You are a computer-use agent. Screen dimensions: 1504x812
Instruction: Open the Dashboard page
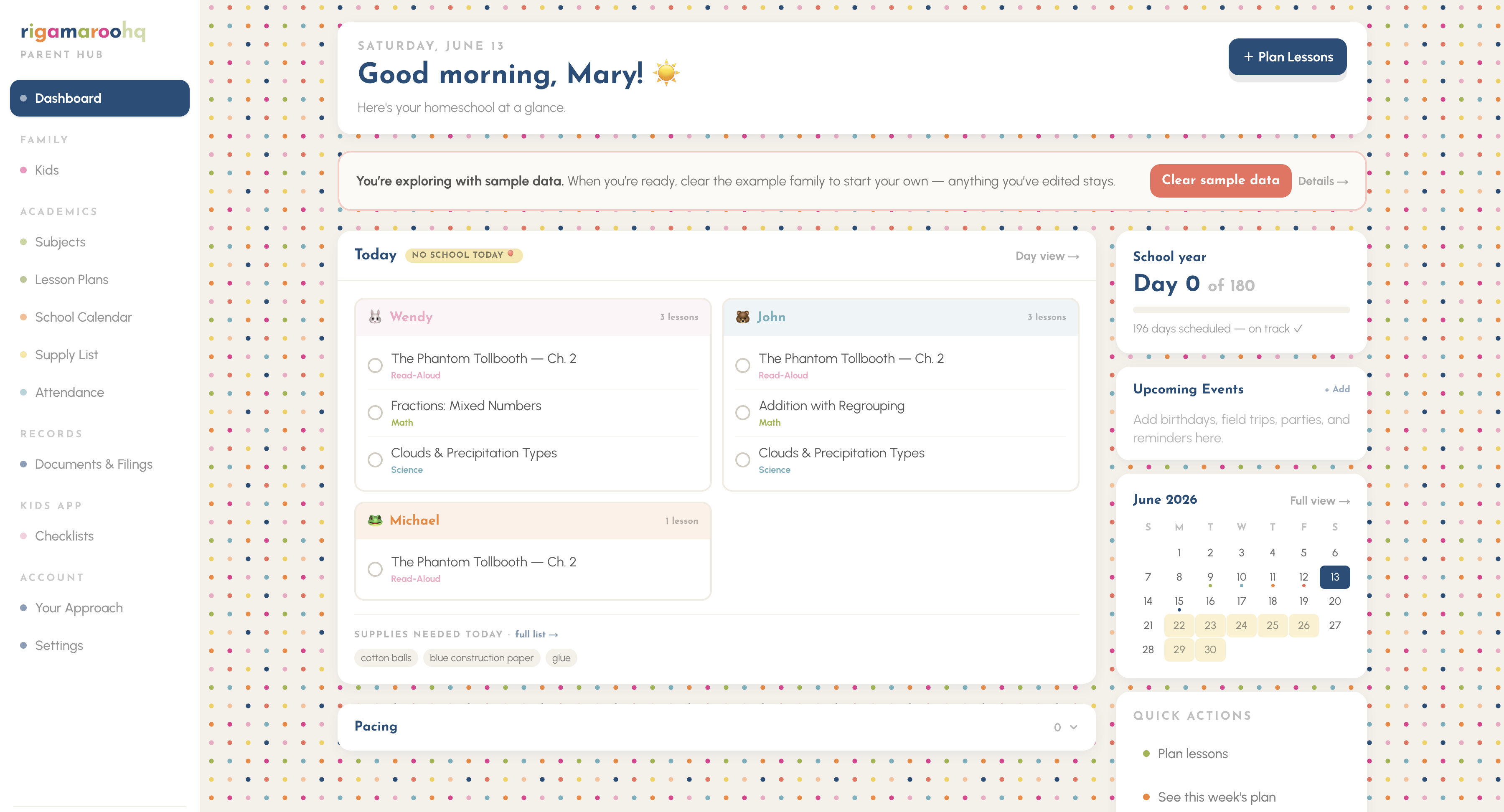tap(100, 98)
